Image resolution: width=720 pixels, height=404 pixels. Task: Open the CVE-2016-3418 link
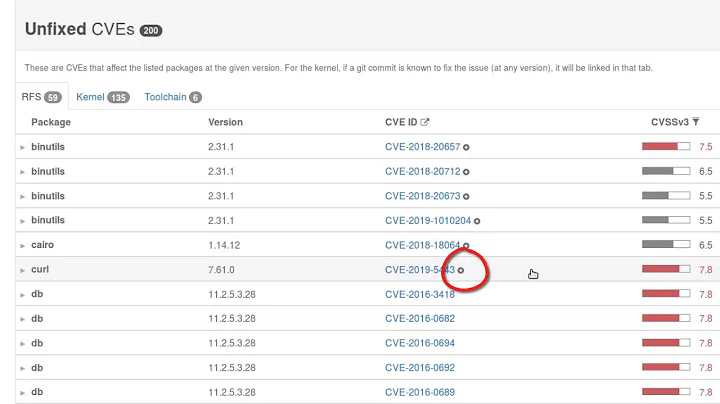click(x=420, y=294)
